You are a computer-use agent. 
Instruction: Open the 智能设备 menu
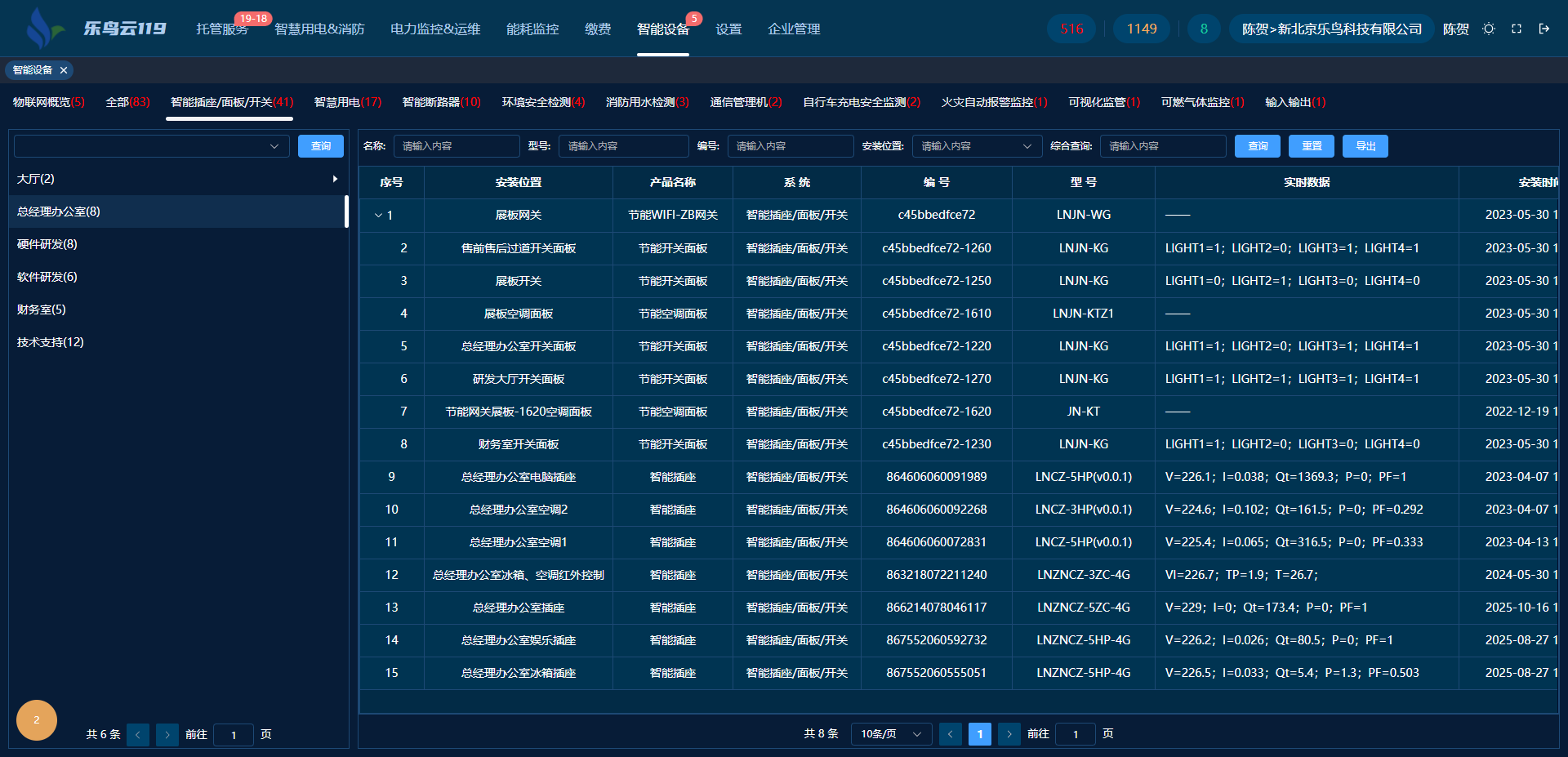pos(663,29)
